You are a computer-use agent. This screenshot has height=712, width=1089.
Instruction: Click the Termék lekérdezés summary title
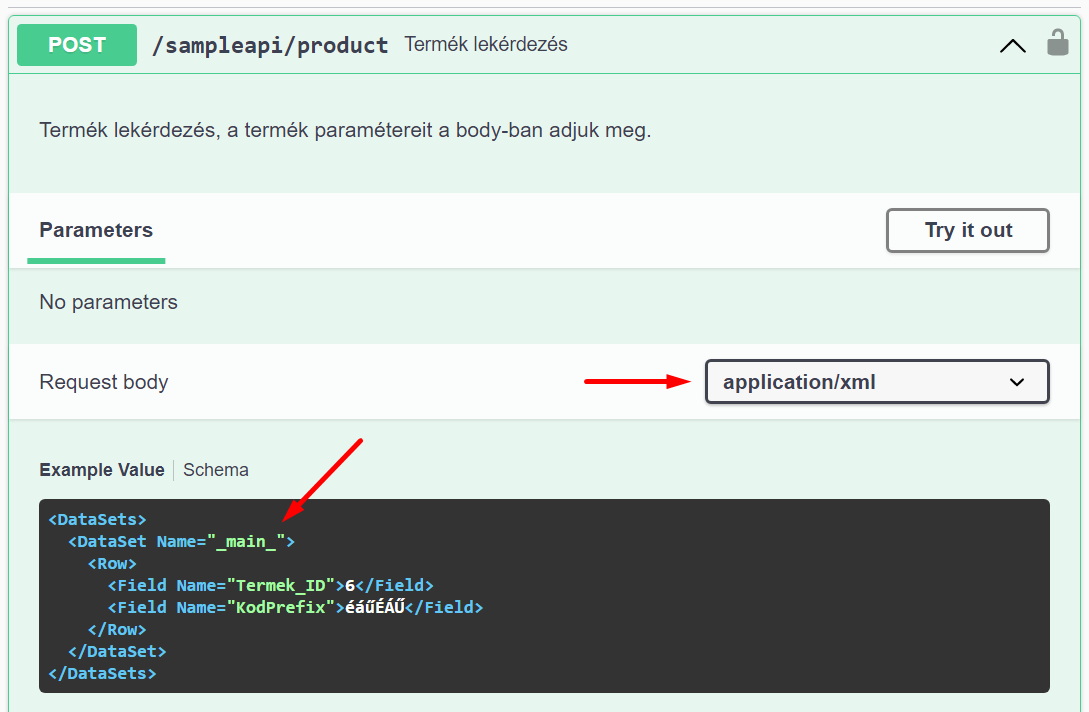point(486,44)
